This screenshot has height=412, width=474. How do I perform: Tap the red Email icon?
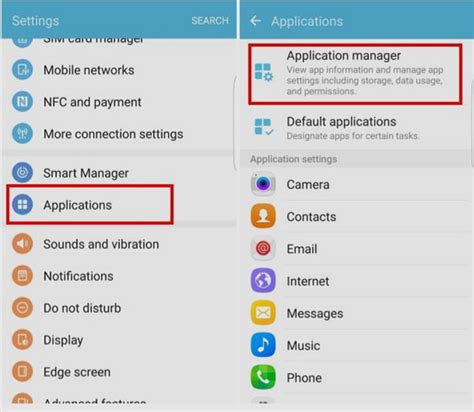tap(263, 248)
